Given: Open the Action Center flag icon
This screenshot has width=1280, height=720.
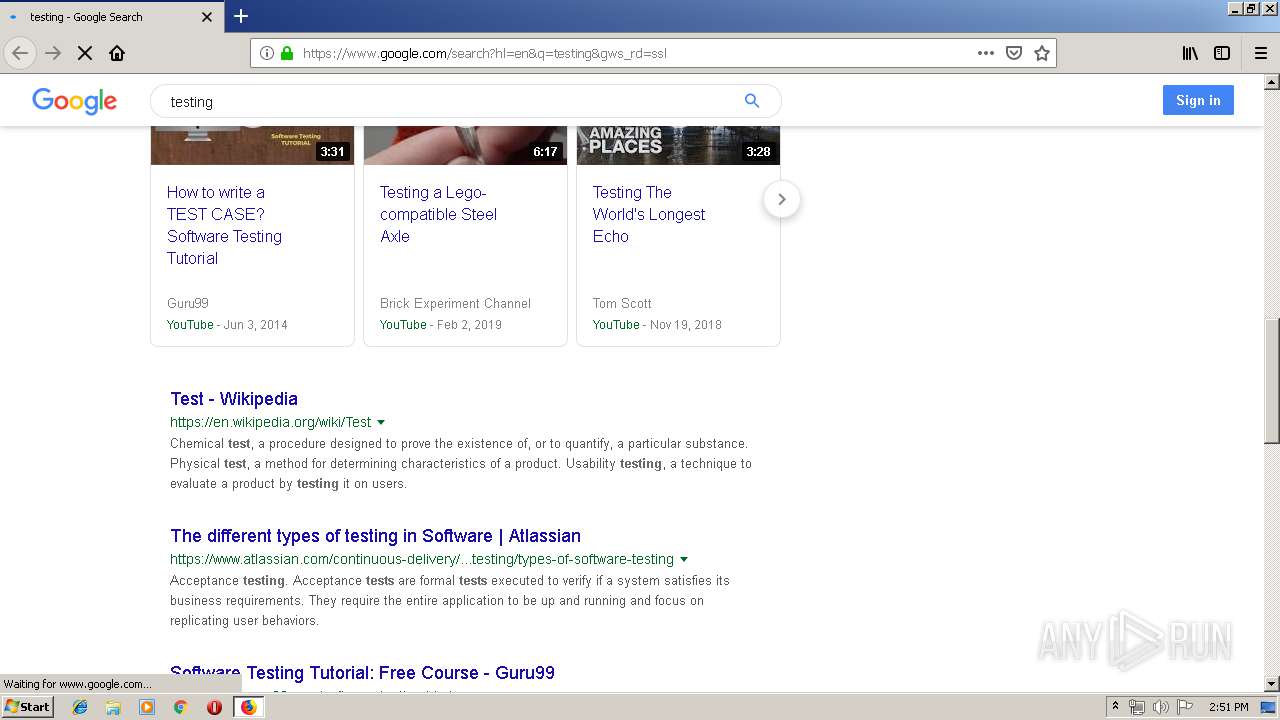Looking at the screenshot, I should point(1185,707).
